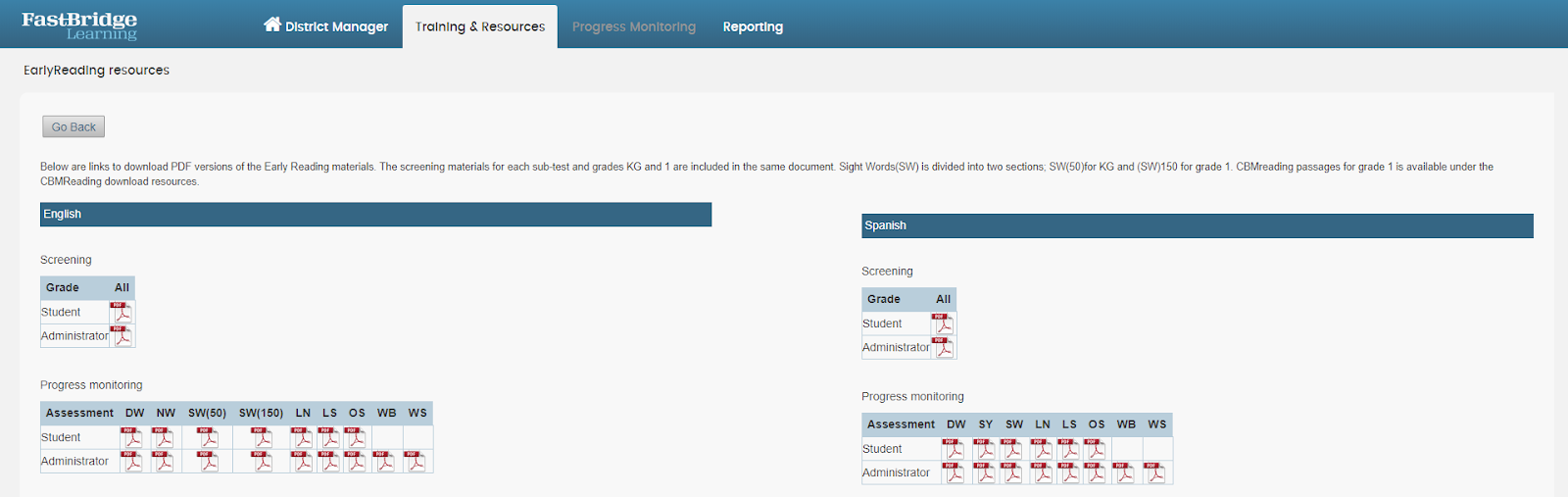Get Spanish progress monitoring Administrator DW PDF
The image size is (1568, 497).
tap(953, 472)
